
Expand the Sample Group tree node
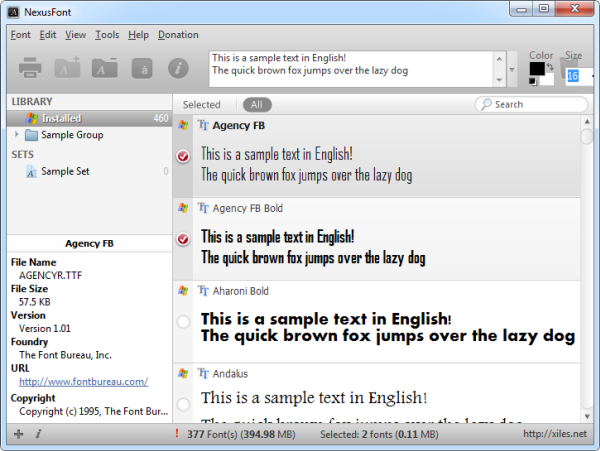pos(16,135)
